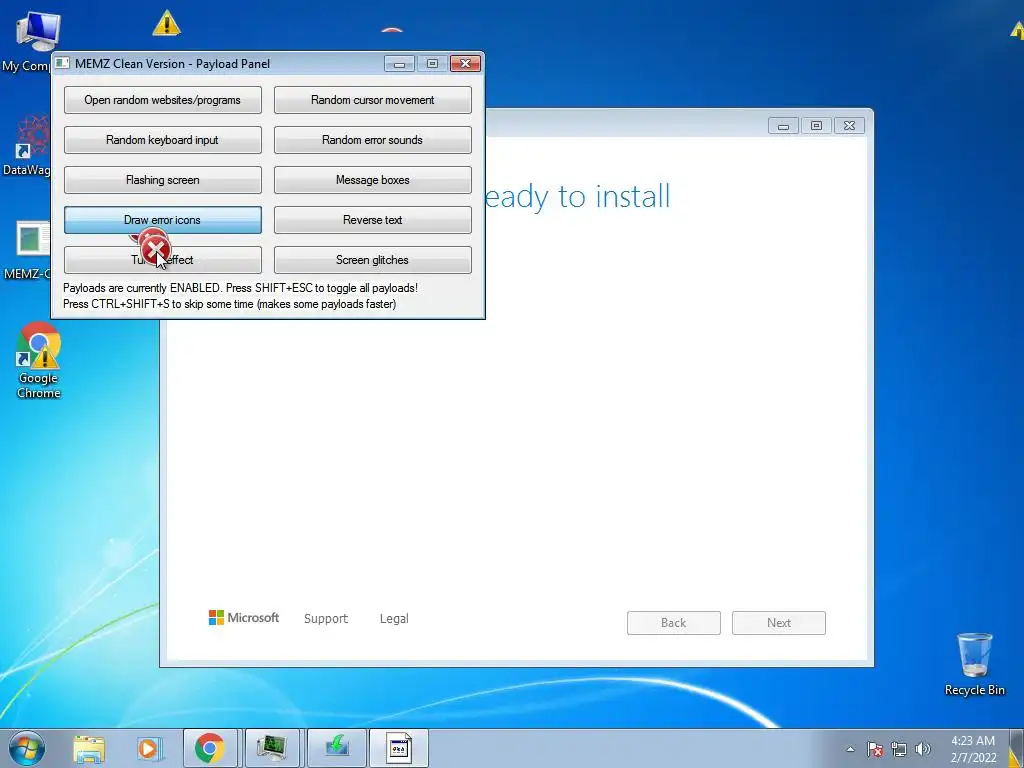
Task: Open File Explorer from the taskbar
Action: pyautogui.click(x=89, y=749)
